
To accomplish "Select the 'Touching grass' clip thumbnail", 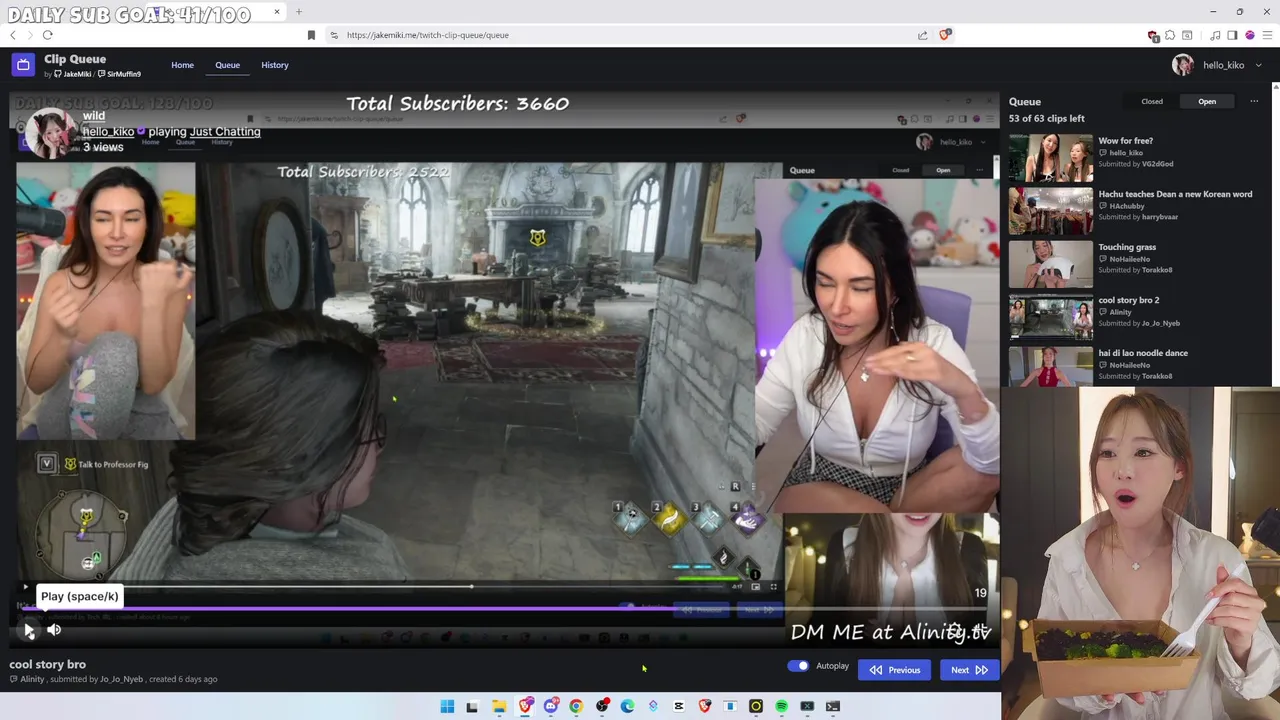I will [x=1051, y=264].
